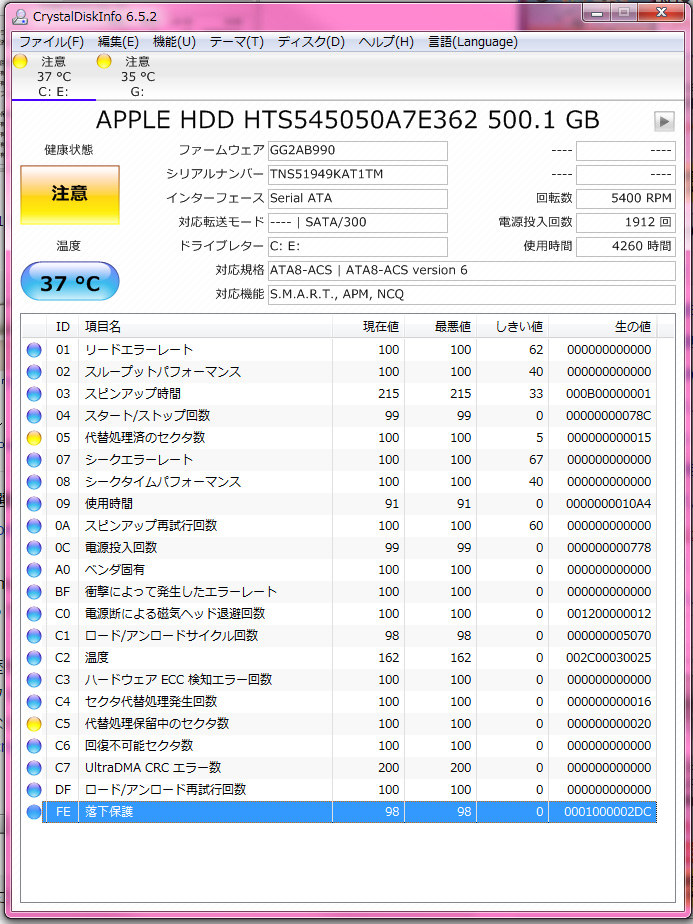
Task: Open the ディスク(D) menu
Action: coord(311,42)
